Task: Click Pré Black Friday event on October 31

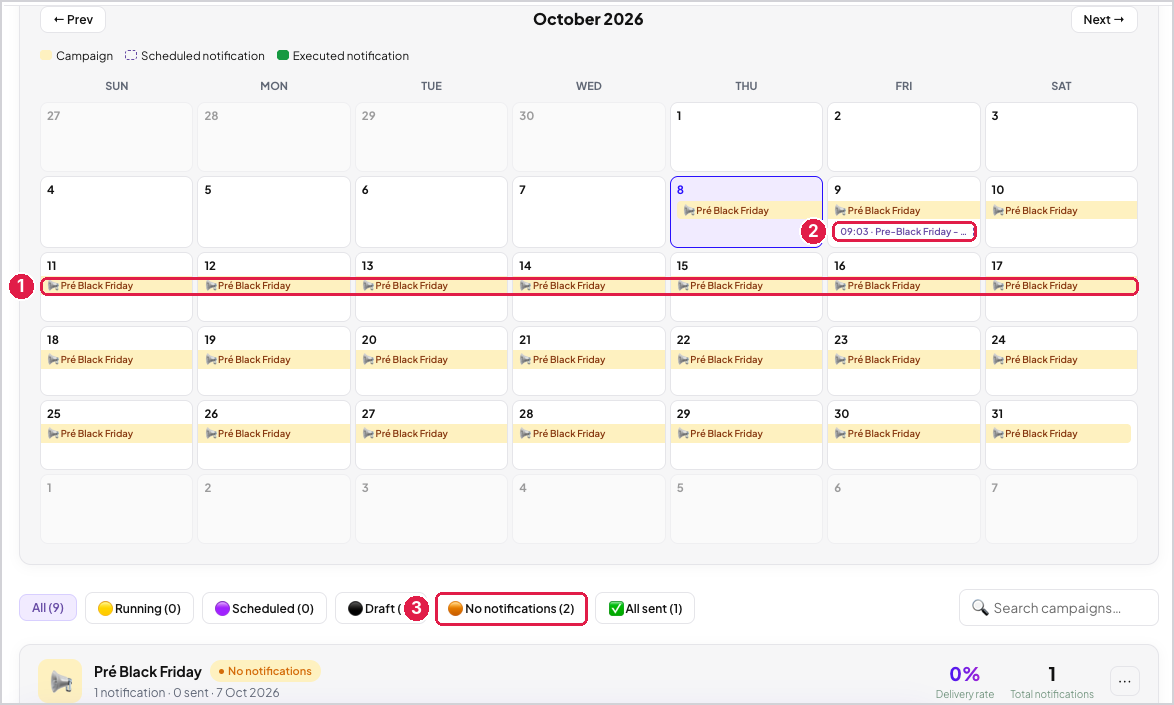Action: click(x=1058, y=433)
